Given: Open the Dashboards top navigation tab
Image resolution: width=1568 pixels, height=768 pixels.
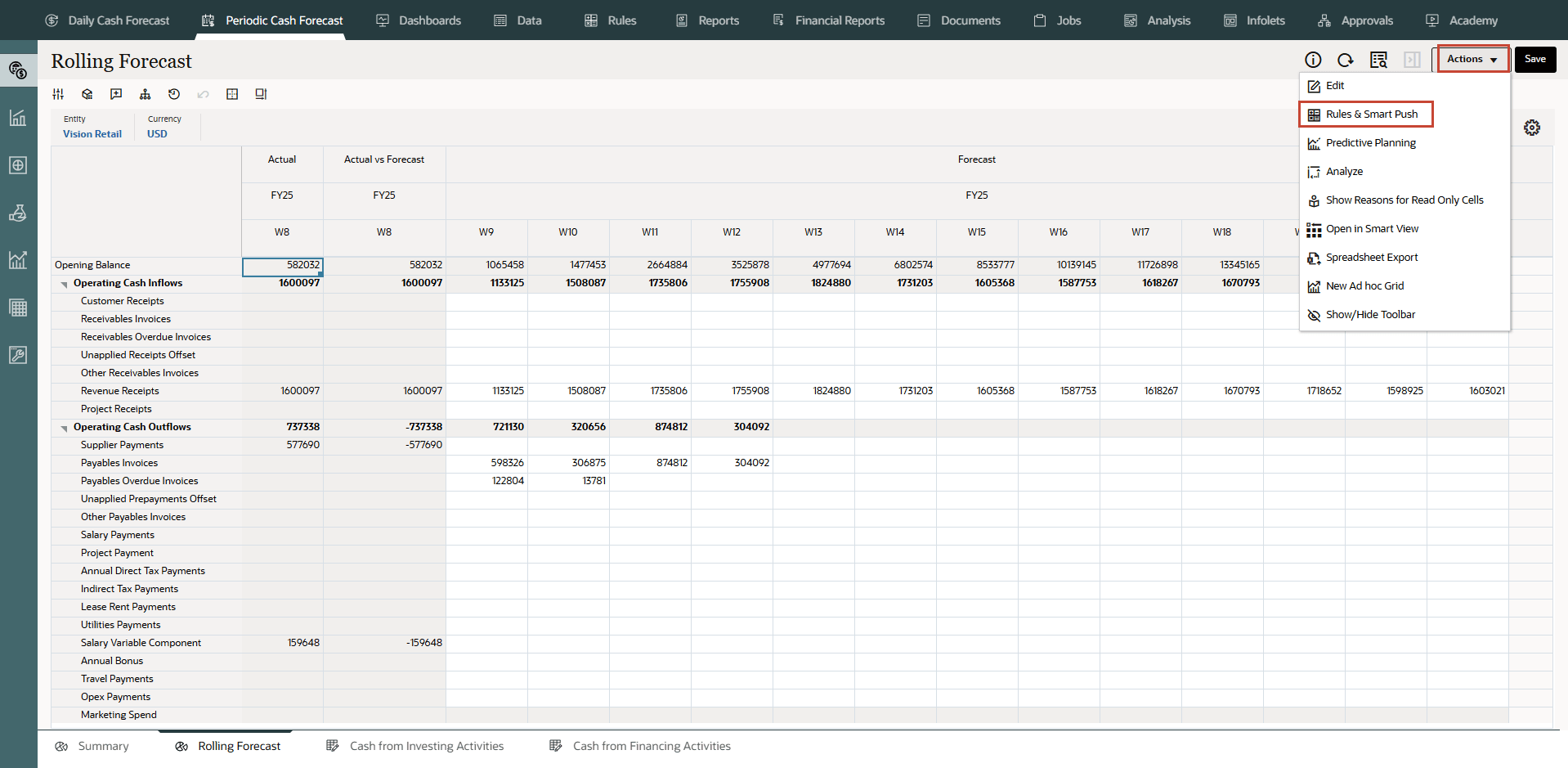Looking at the screenshot, I should [x=419, y=20].
